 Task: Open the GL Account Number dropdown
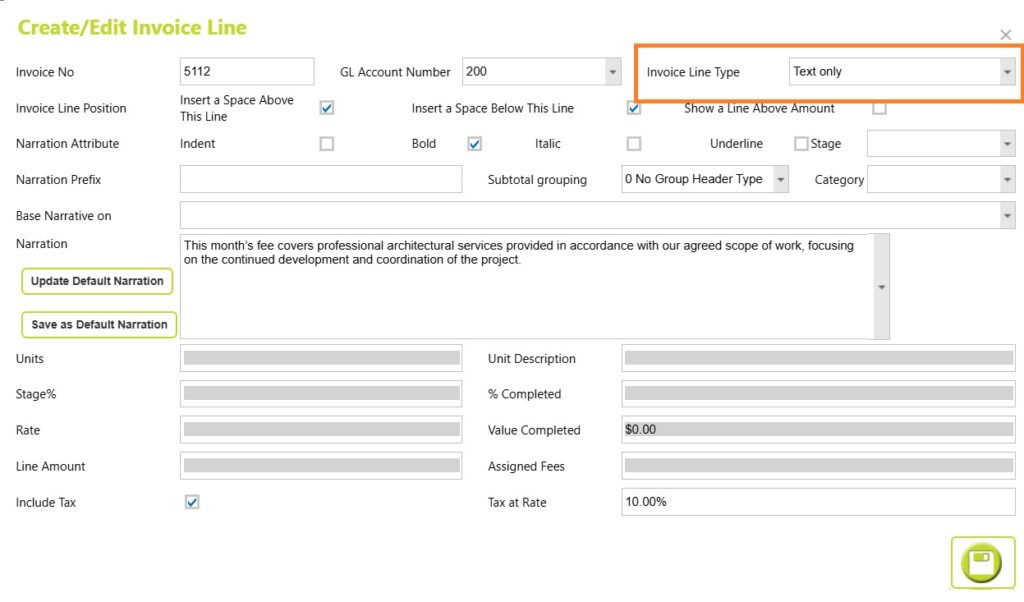click(x=613, y=72)
